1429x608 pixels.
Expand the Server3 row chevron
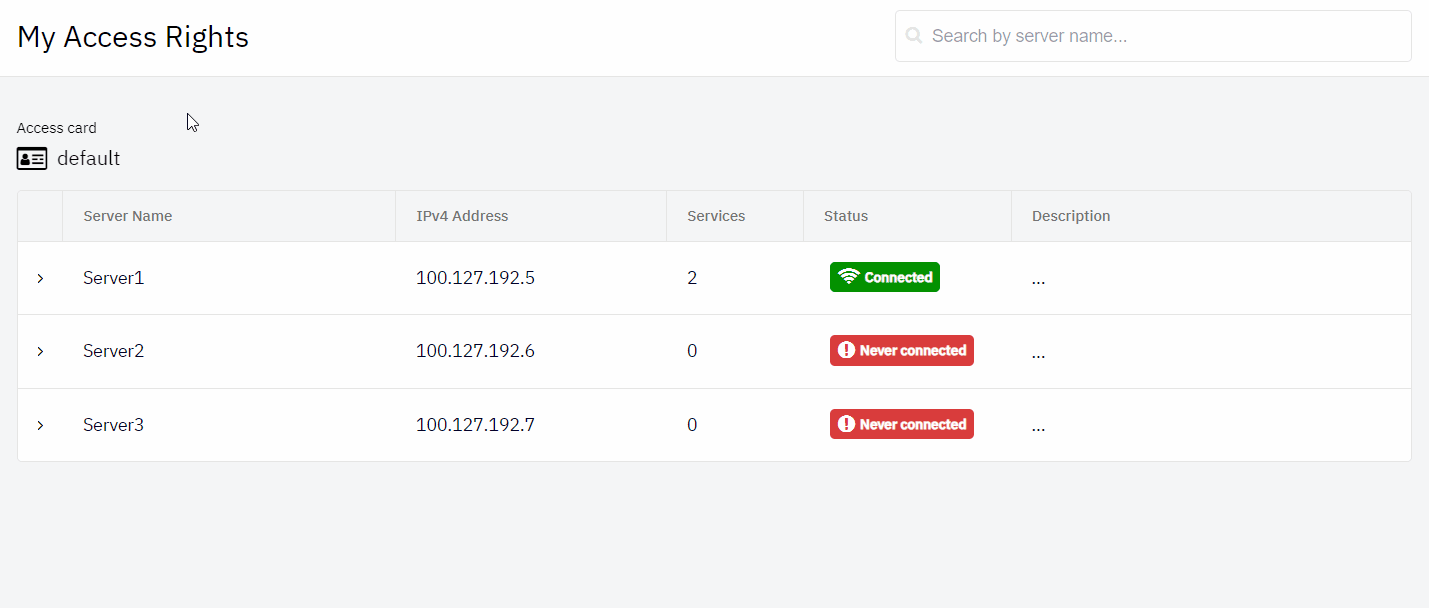coord(40,425)
